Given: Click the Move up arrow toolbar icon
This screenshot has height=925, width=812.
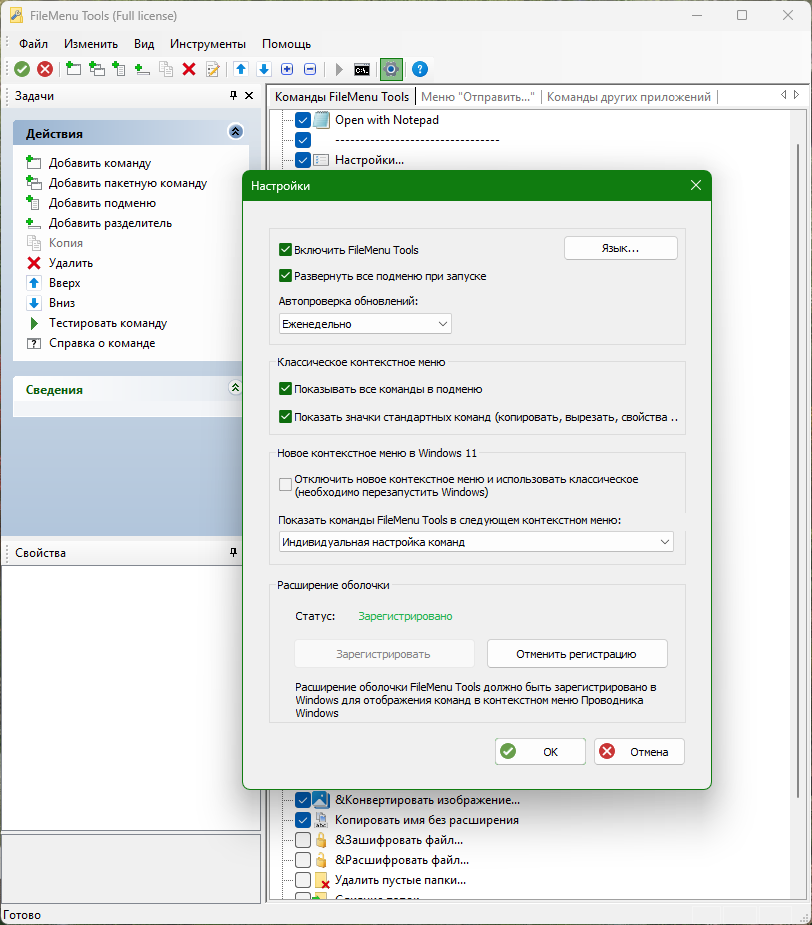Looking at the screenshot, I should tap(241, 69).
